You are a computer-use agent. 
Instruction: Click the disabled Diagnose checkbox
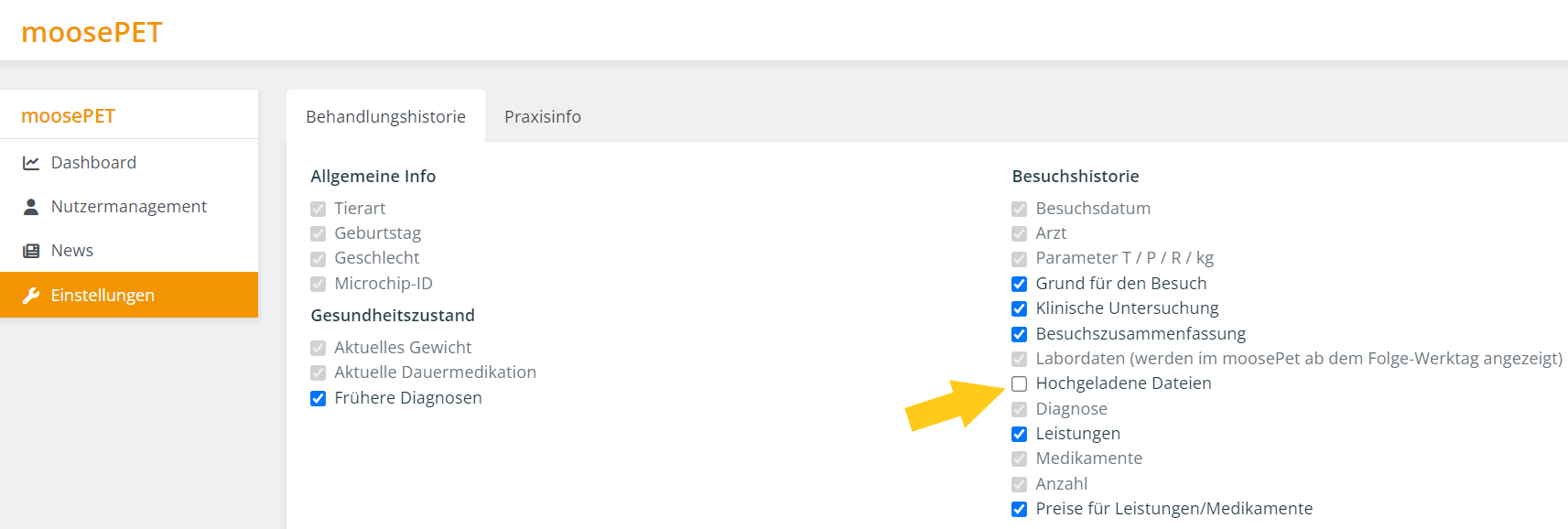(1019, 409)
